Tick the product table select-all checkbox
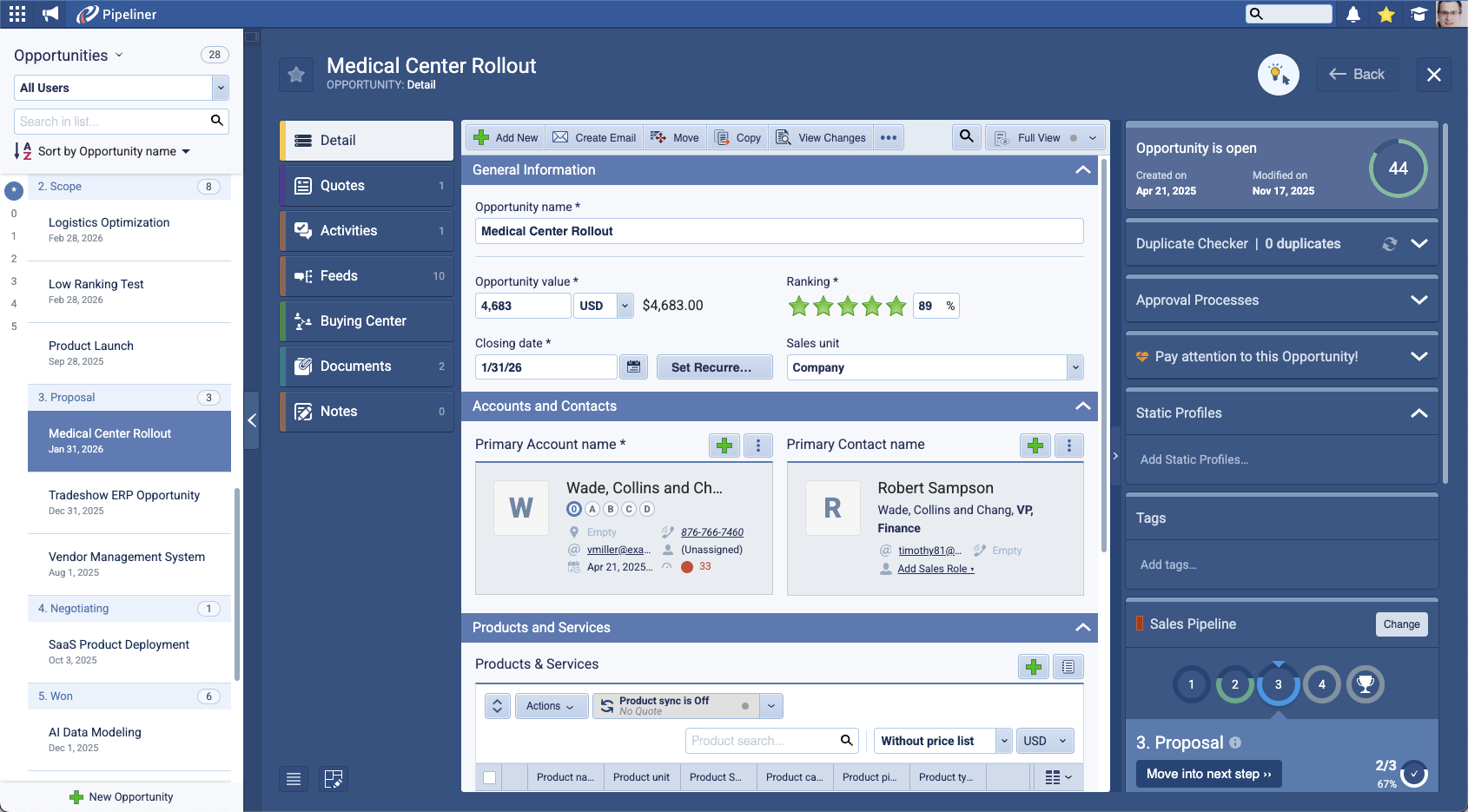 click(x=490, y=777)
